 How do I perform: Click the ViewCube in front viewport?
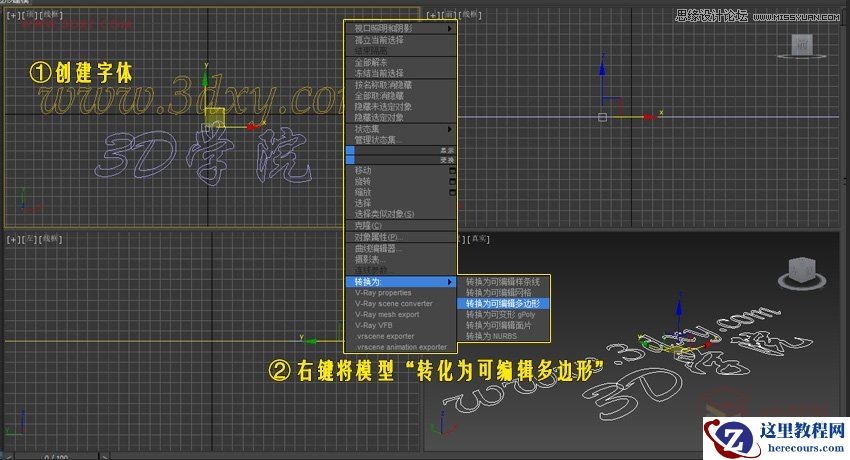pyautogui.click(x=802, y=46)
